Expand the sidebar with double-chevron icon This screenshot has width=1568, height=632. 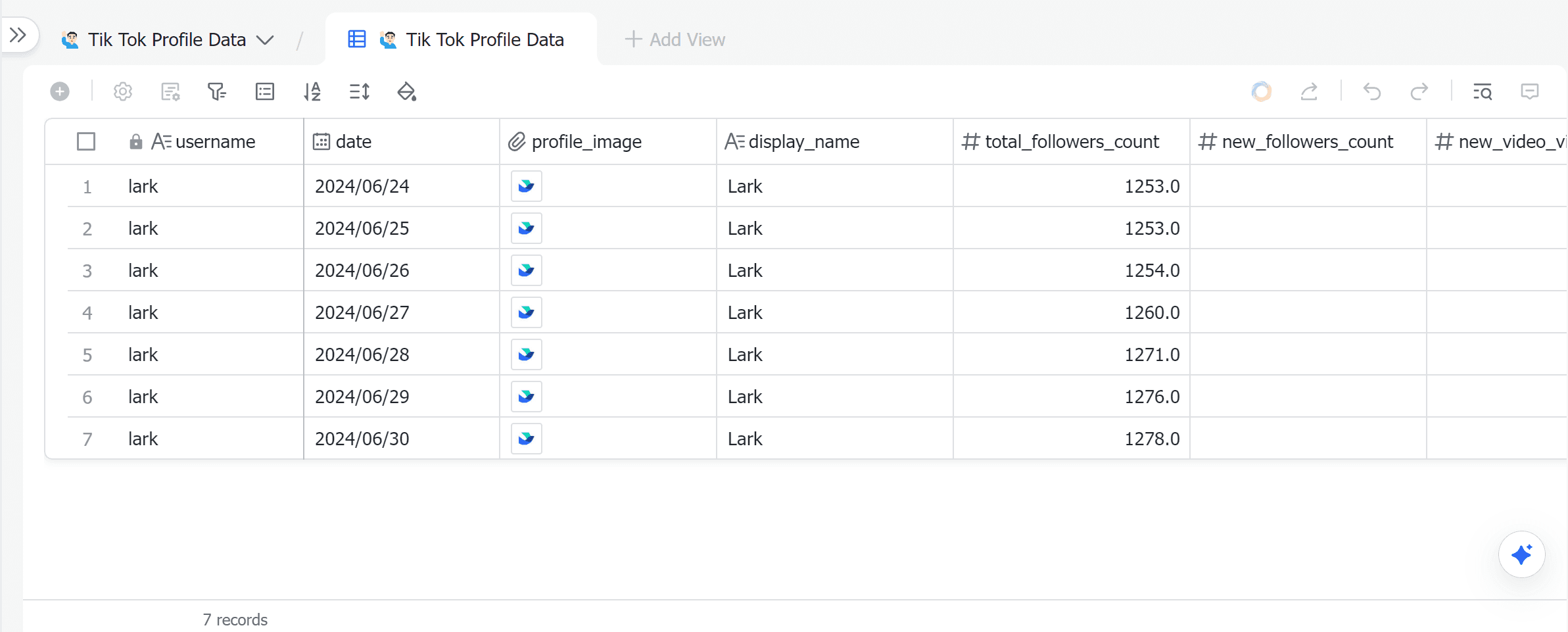point(18,35)
